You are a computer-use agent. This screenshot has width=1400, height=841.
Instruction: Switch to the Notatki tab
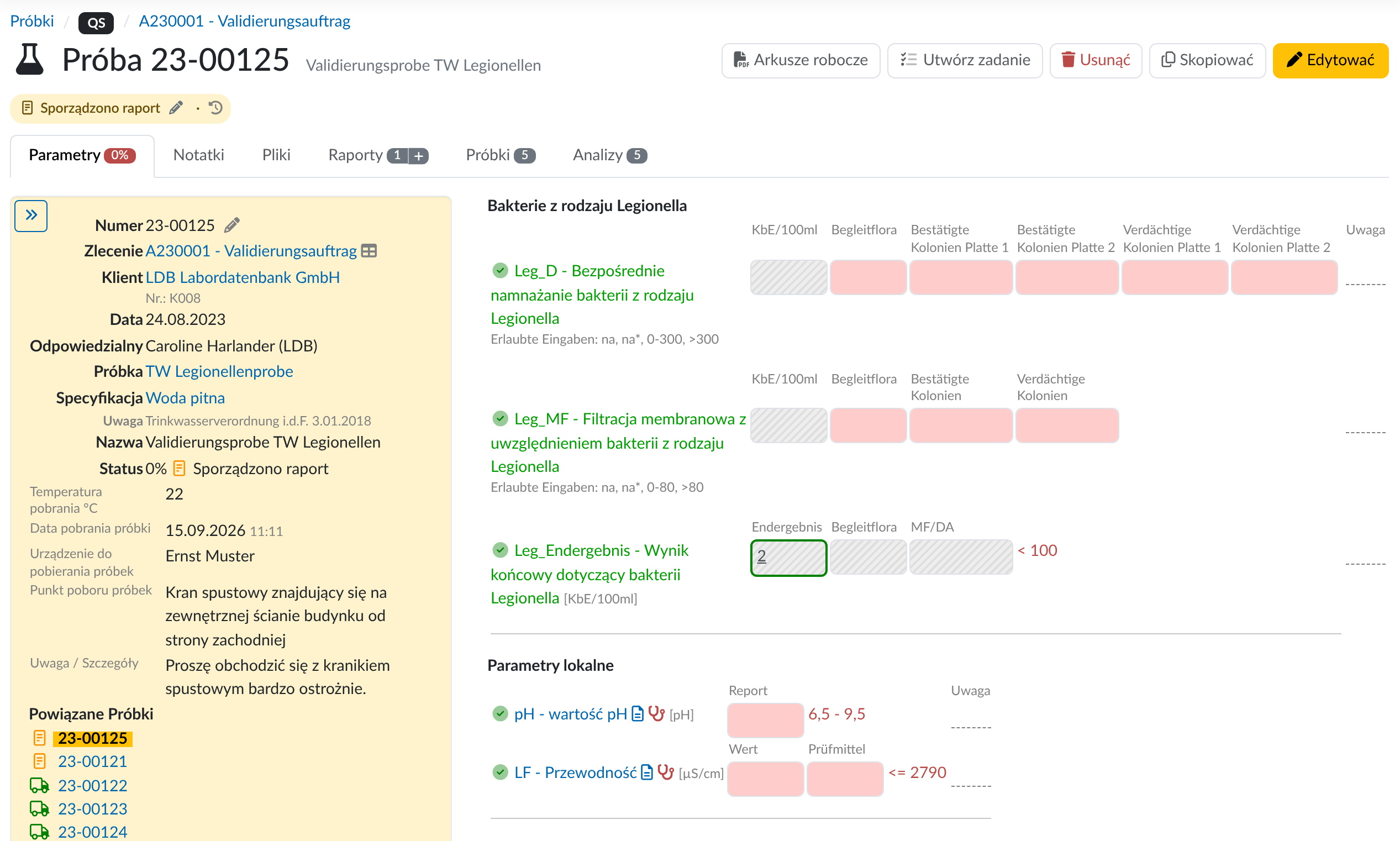pyautogui.click(x=199, y=155)
